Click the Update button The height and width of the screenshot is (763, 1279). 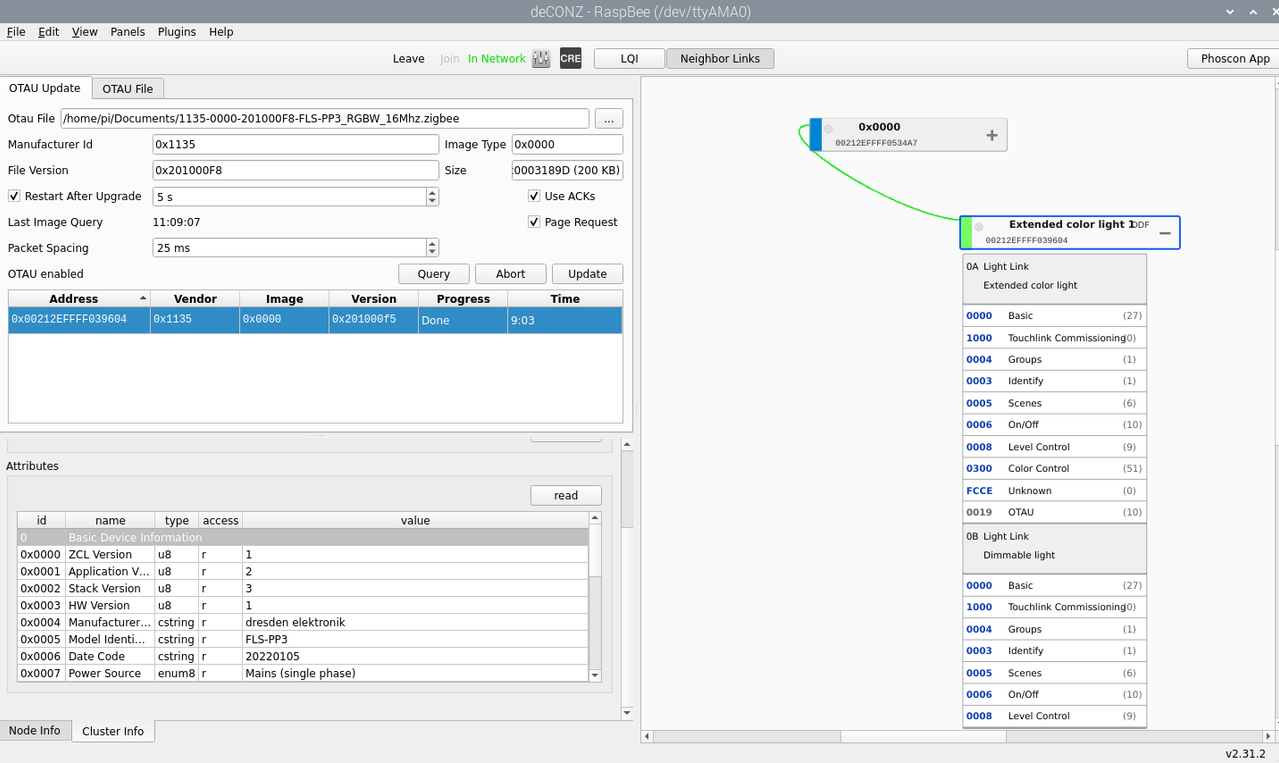pos(587,274)
